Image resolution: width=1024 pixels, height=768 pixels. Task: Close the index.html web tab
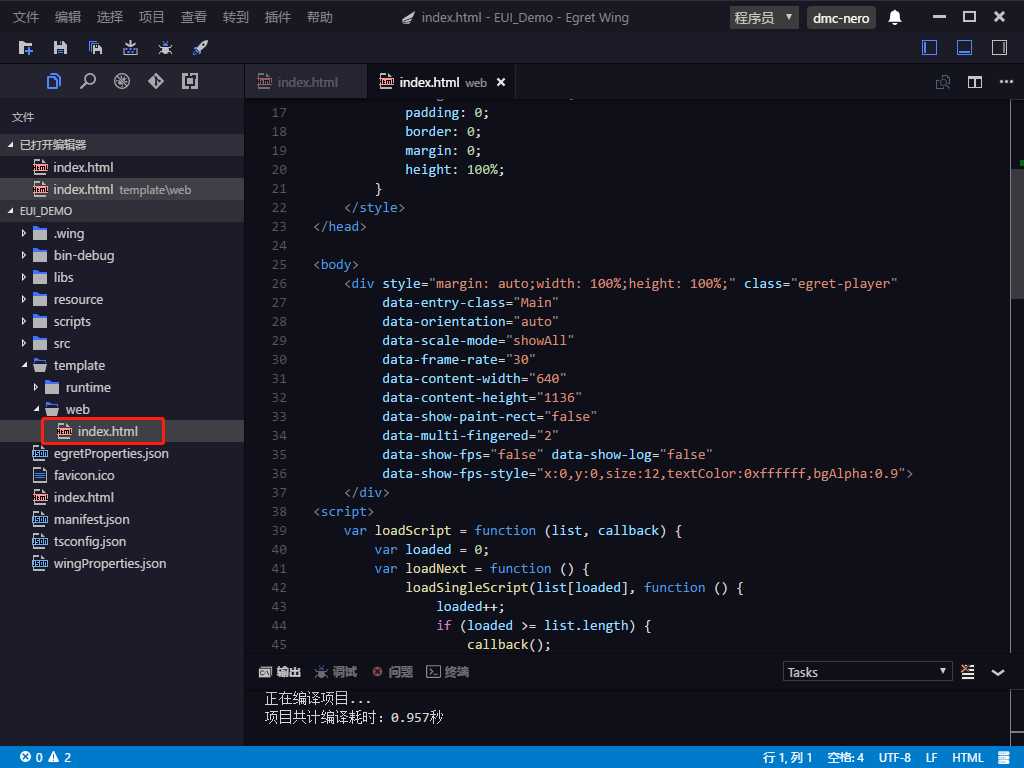click(501, 82)
